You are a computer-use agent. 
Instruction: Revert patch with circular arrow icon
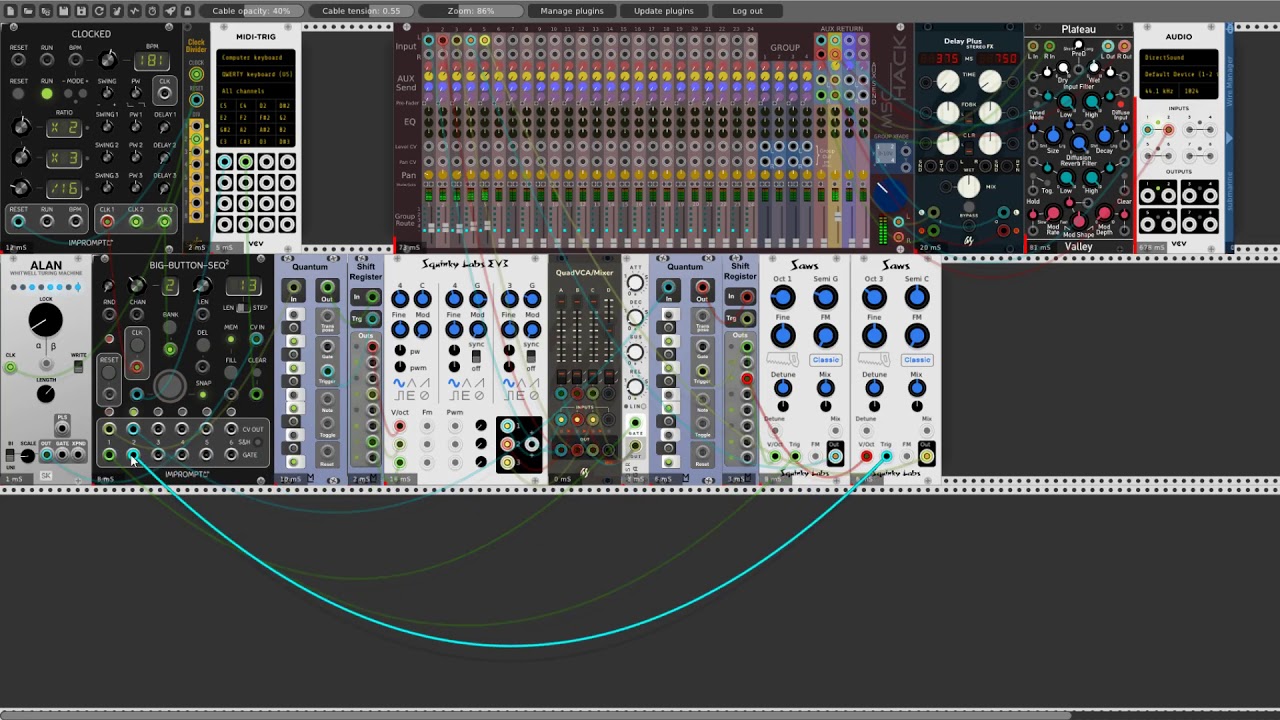99,11
